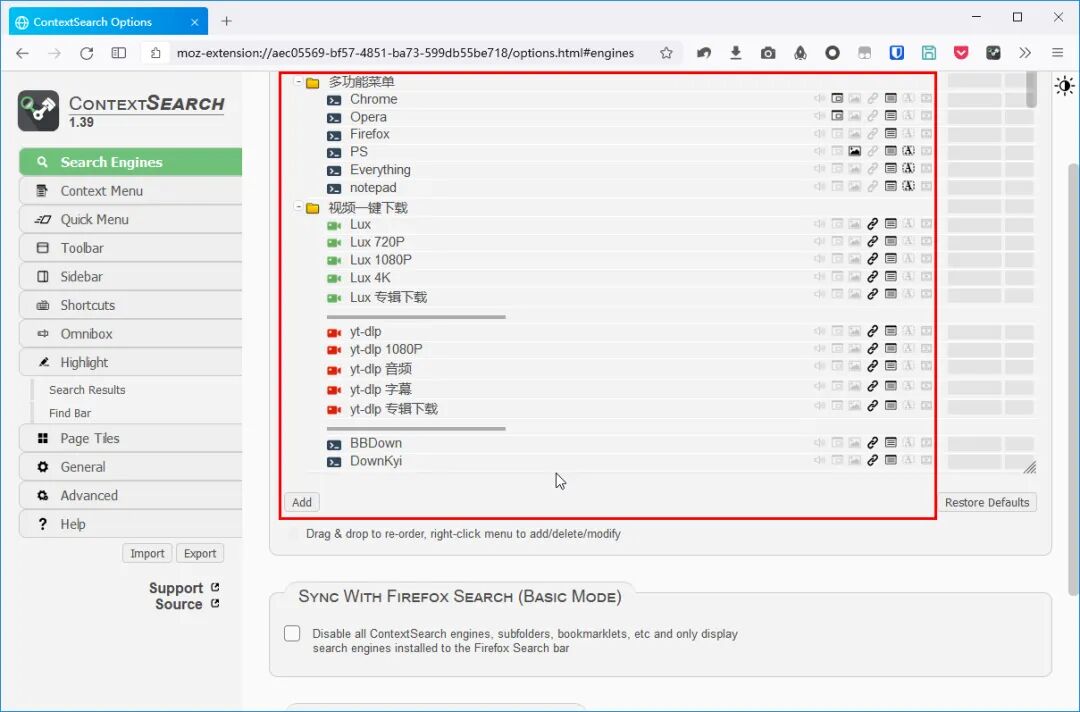This screenshot has width=1080, height=712.
Task: Open the ContextSearch toolbar extension icon
Action: [x=993, y=53]
